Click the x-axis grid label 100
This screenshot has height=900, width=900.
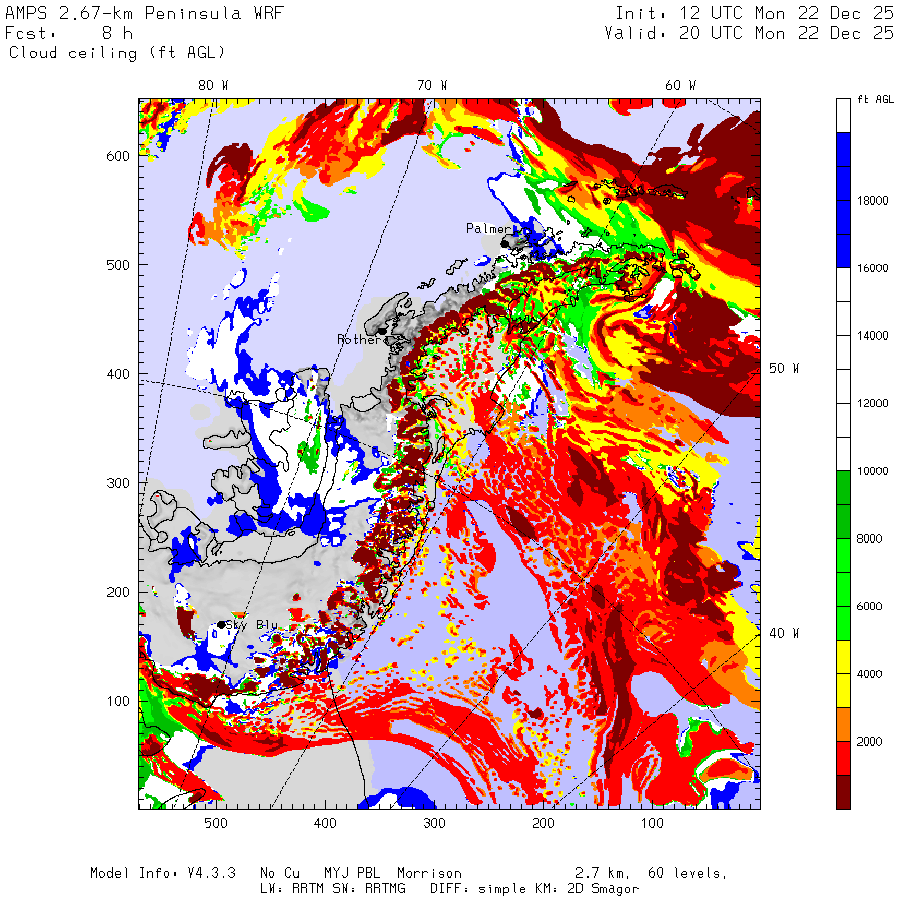pyautogui.click(x=652, y=824)
